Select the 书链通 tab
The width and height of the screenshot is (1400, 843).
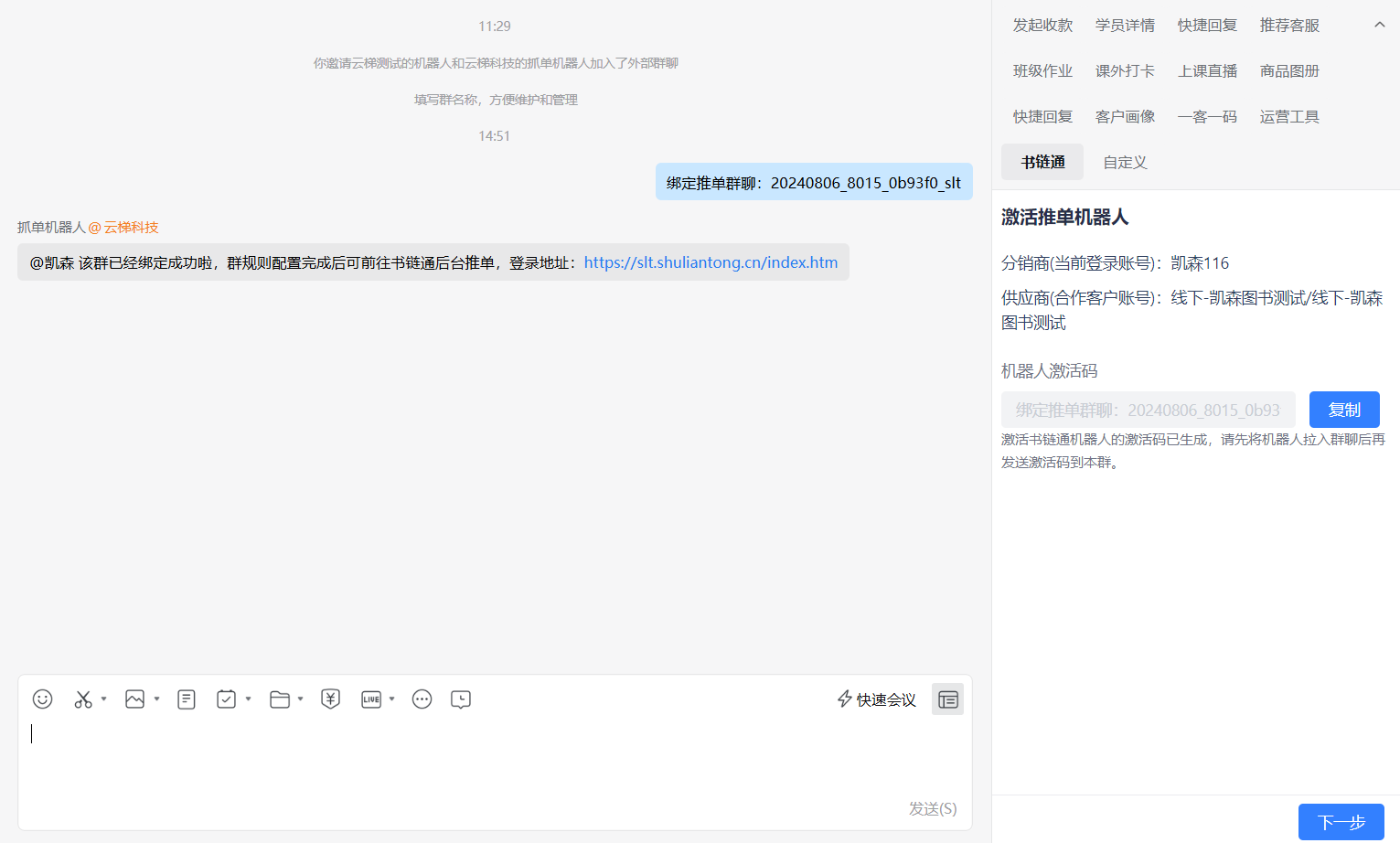point(1042,162)
